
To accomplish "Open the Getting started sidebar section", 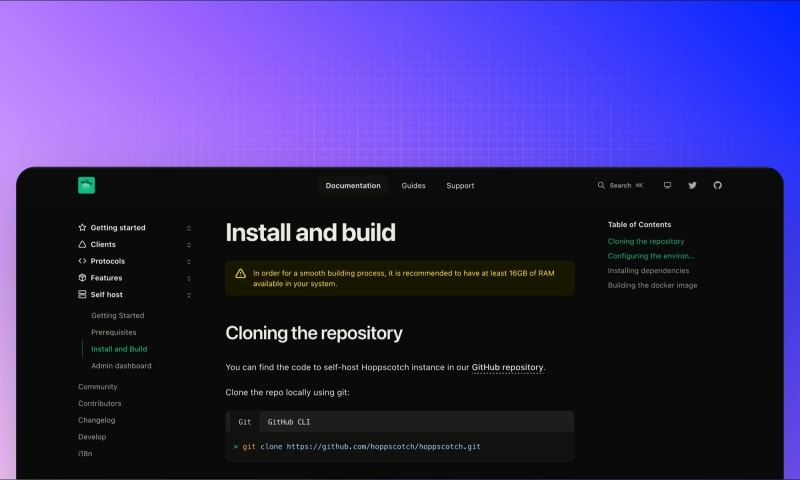I will click(118, 228).
